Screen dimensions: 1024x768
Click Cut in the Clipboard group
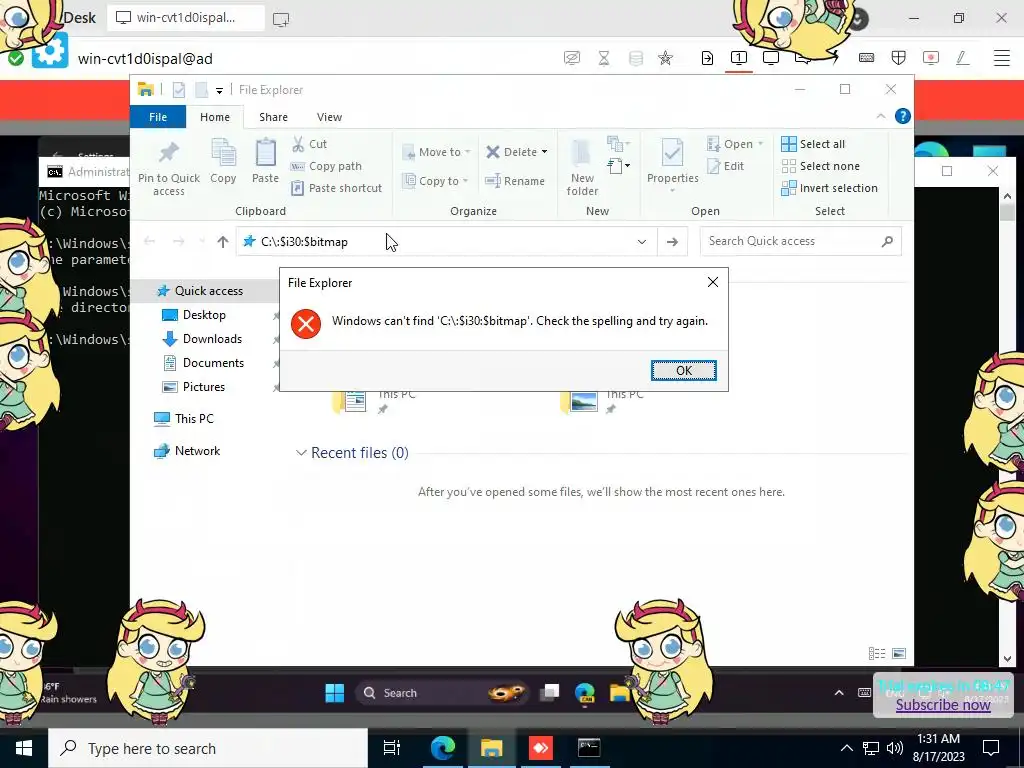tap(310, 144)
